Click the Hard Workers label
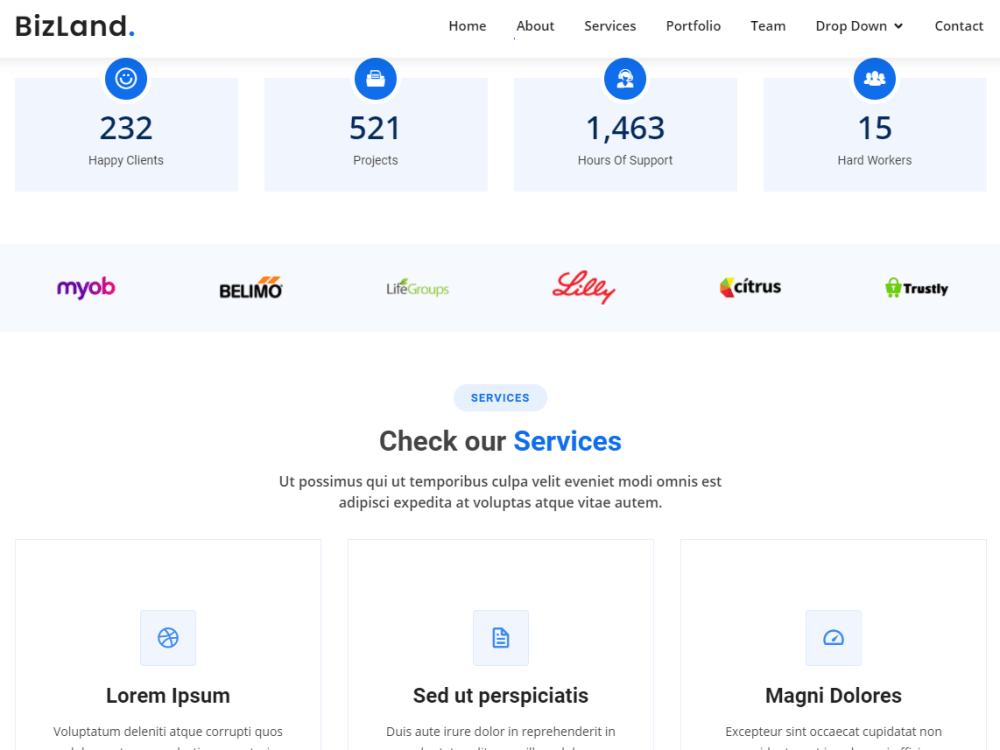The height and width of the screenshot is (750, 1000). [874, 160]
